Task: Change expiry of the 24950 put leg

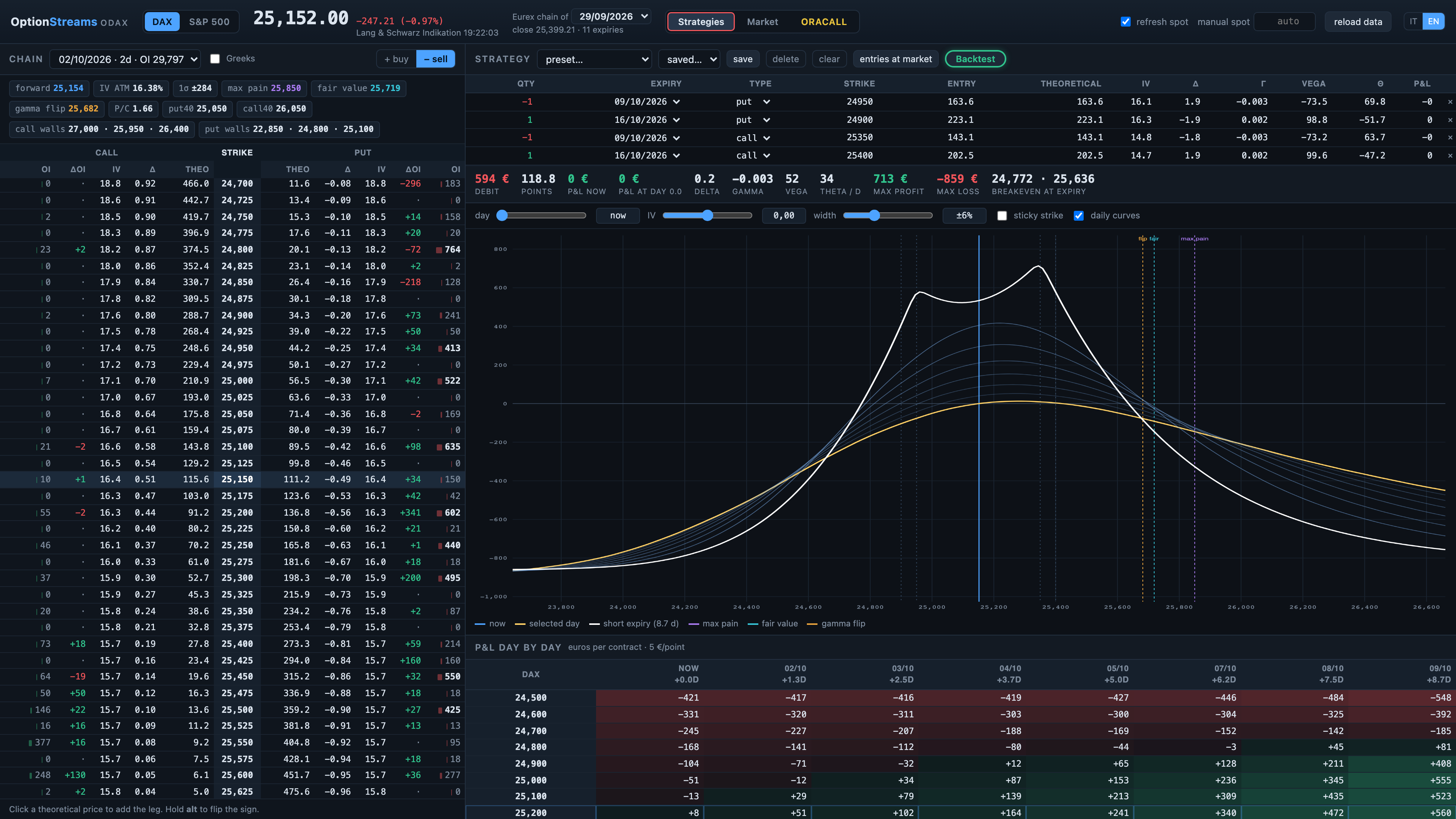Action: (646, 102)
